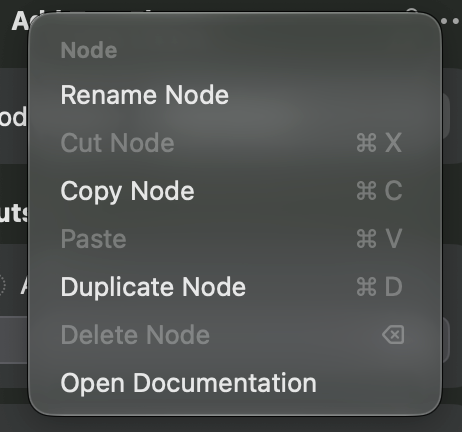Click the partially hidden search icon
This screenshot has width=462, height=432.
[x=413, y=11]
